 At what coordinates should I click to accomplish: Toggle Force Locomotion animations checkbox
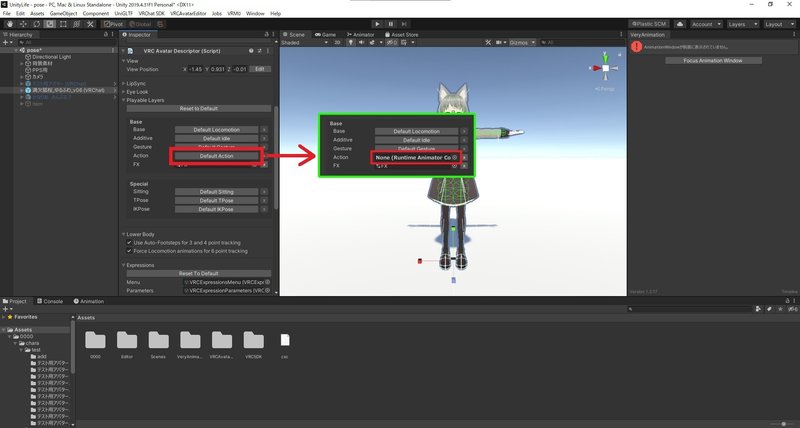[x=129, y=251]
